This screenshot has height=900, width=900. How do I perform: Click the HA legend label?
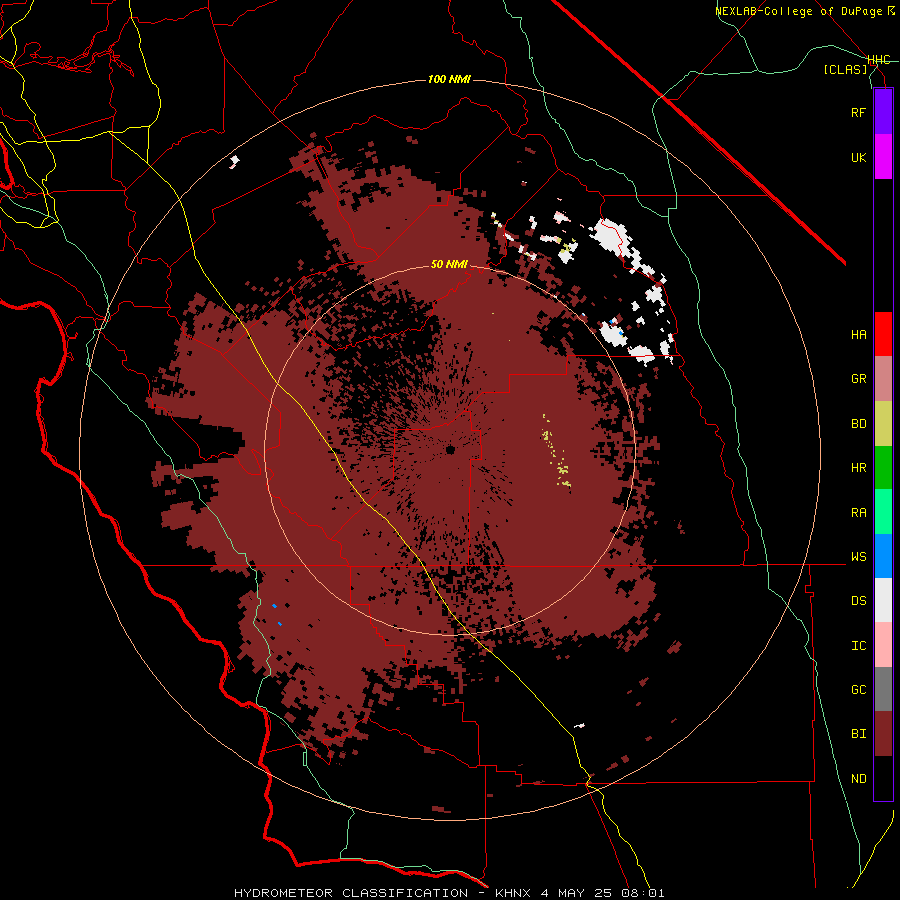pos(858,335)
